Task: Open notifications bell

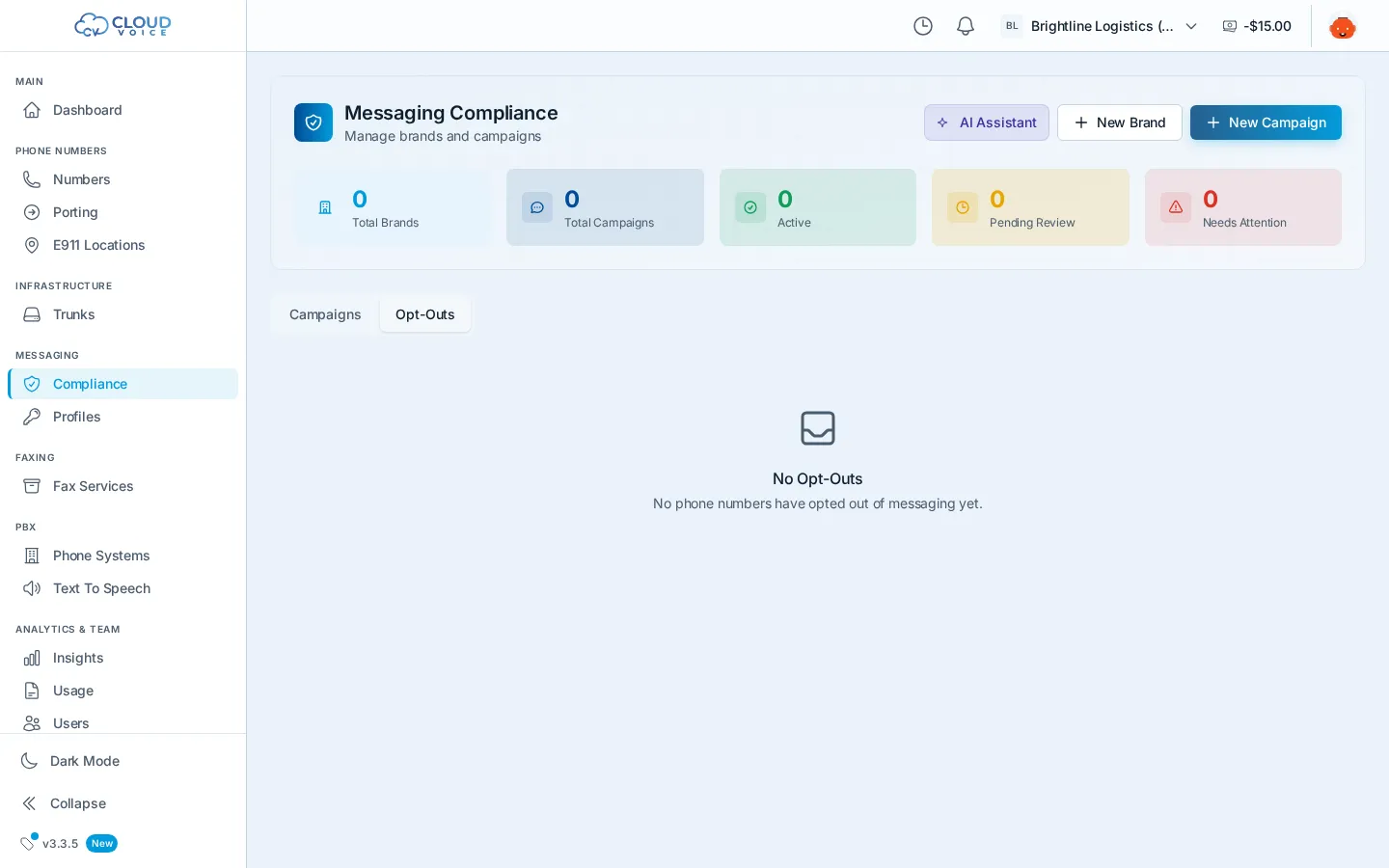Action: click(966, 26)
